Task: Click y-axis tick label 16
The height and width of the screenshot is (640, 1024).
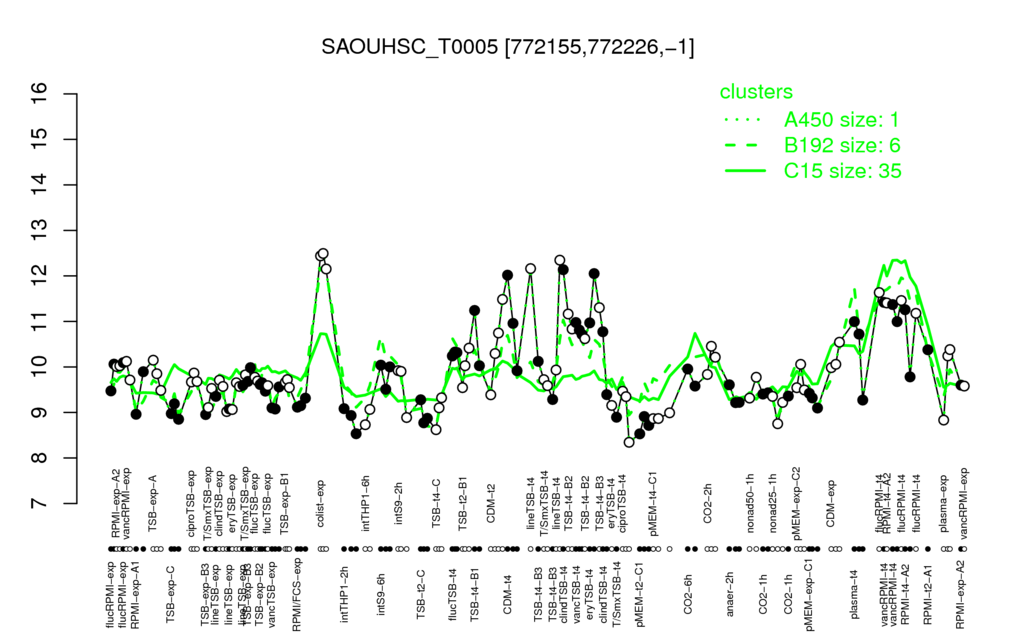Action: tap(40, 93)
